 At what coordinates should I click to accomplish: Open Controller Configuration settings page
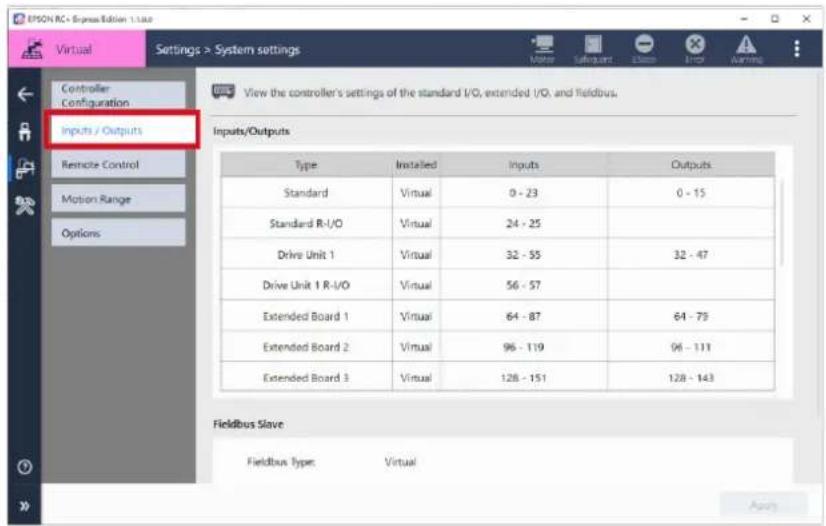[119, 95]
